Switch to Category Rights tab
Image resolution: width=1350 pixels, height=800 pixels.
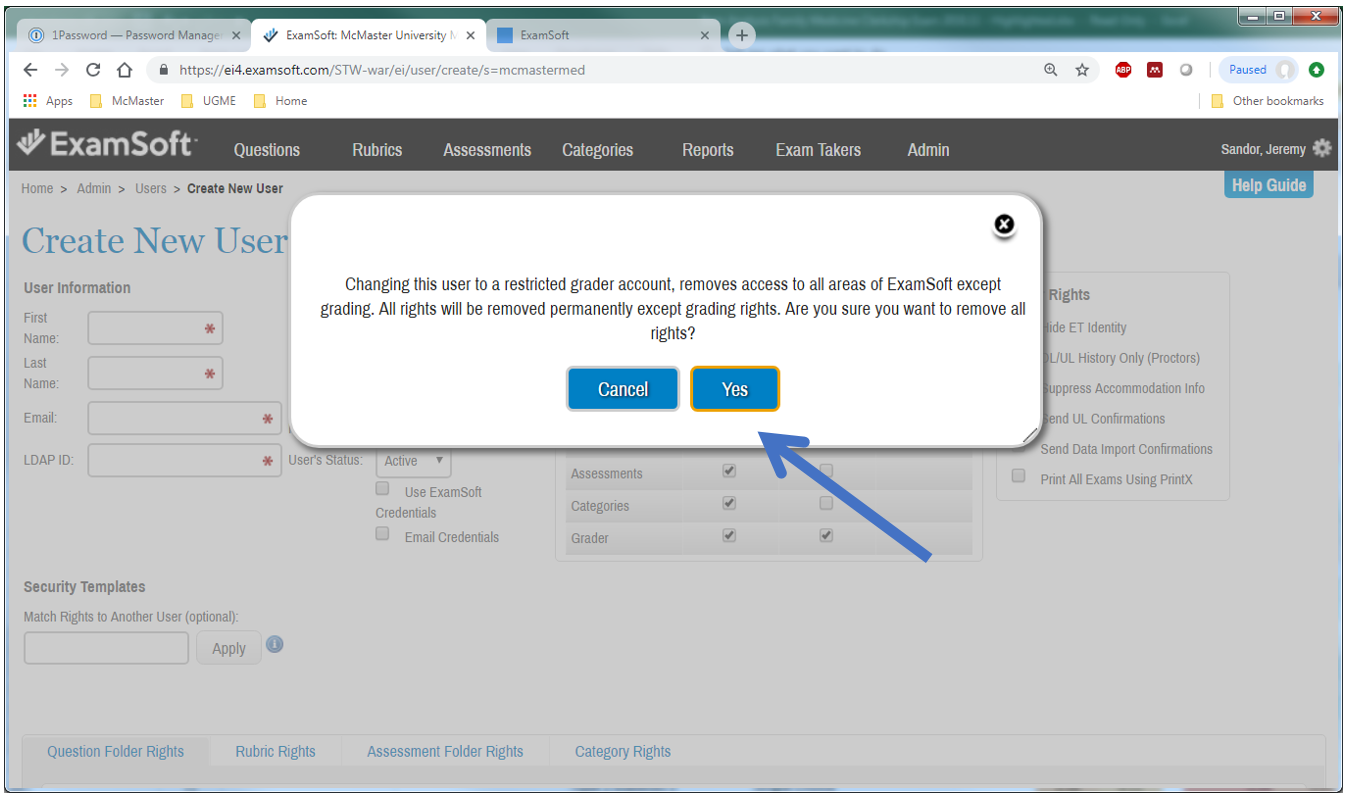pyautogui.click(x=623, y=752)
